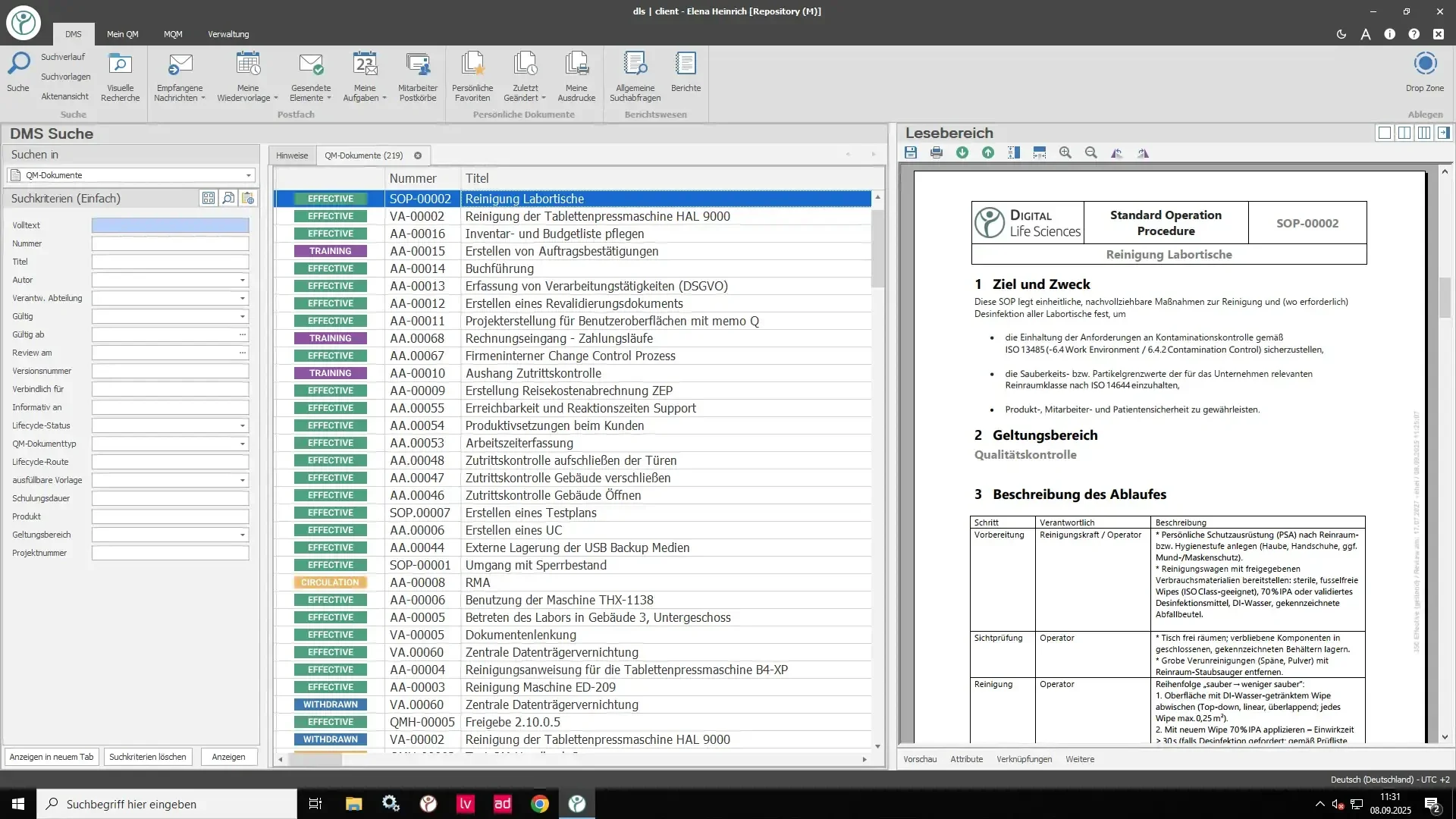Image resolution: width=1456 pixels, height=819 pixels.
Task: Rotate the document counterclockwise
Action: pos(1116,152)
